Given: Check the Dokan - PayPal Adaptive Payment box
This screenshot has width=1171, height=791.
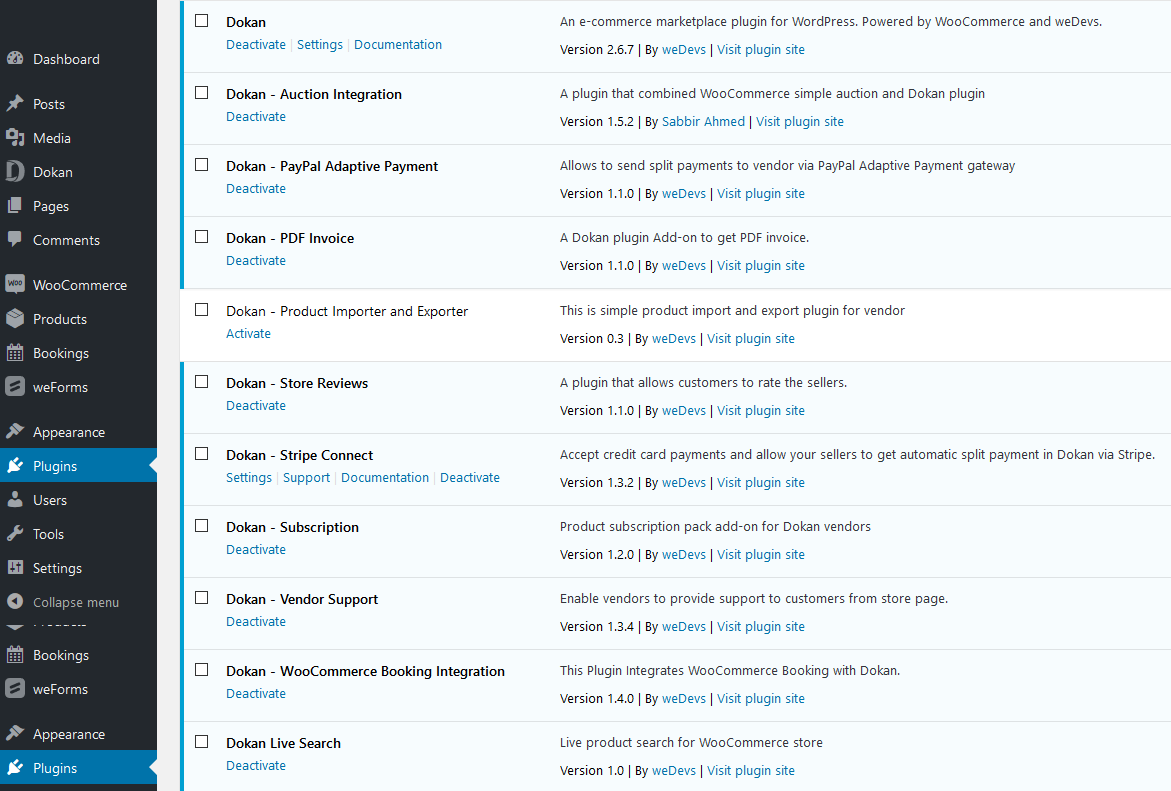Looking at the screenshot, I should pos(202,164).
